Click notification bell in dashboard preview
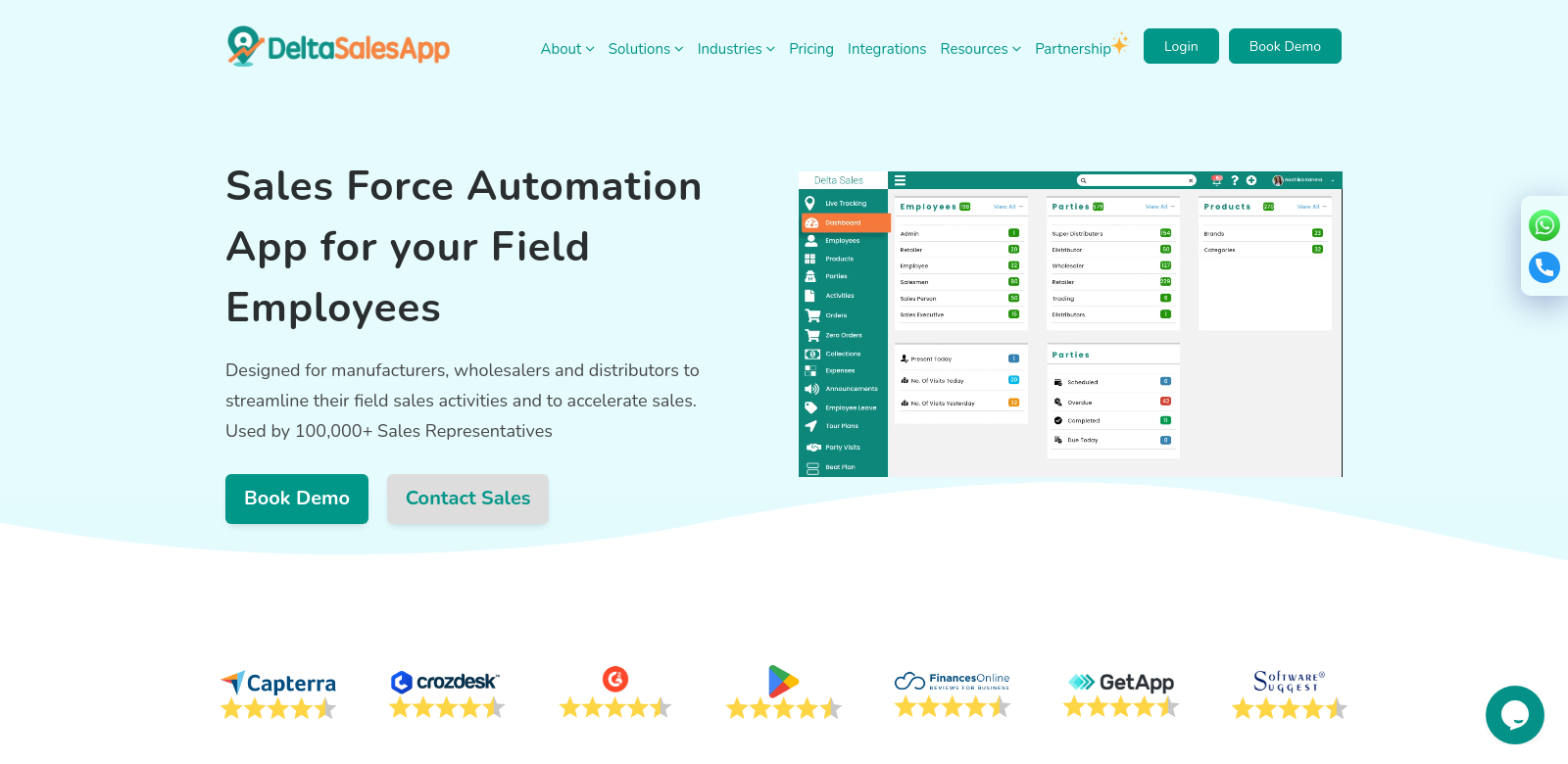 1217,180
